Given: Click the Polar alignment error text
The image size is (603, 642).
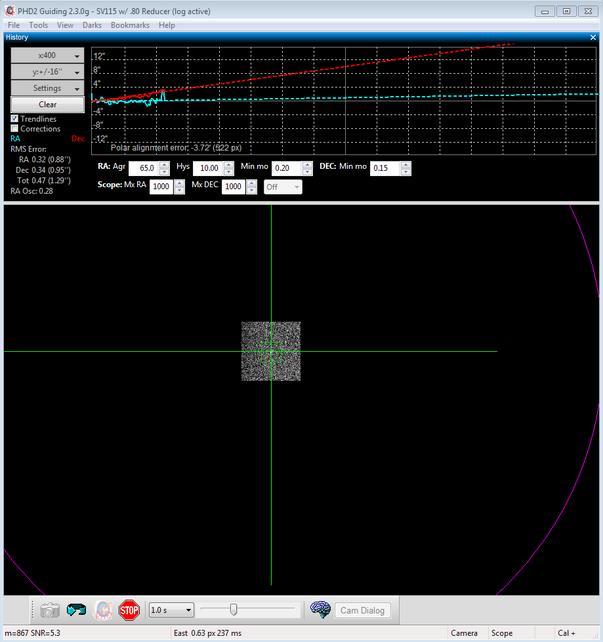Looking at the screenshot, I should pos(176,148).
